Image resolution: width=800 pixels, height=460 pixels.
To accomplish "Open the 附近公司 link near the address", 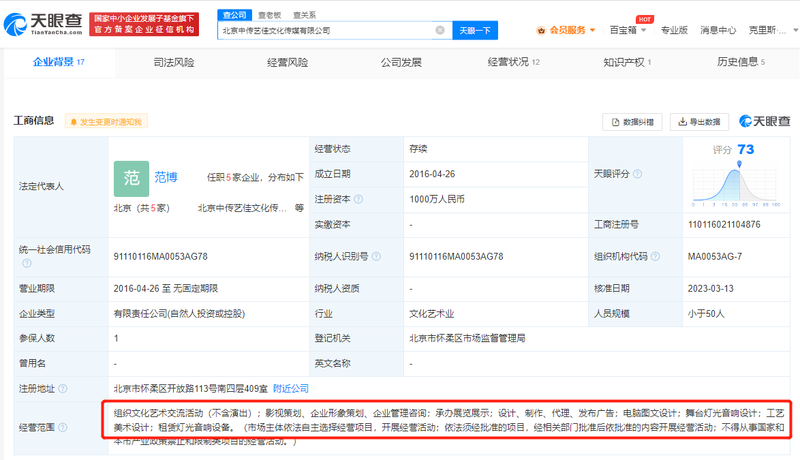I will tap(291, 388).
